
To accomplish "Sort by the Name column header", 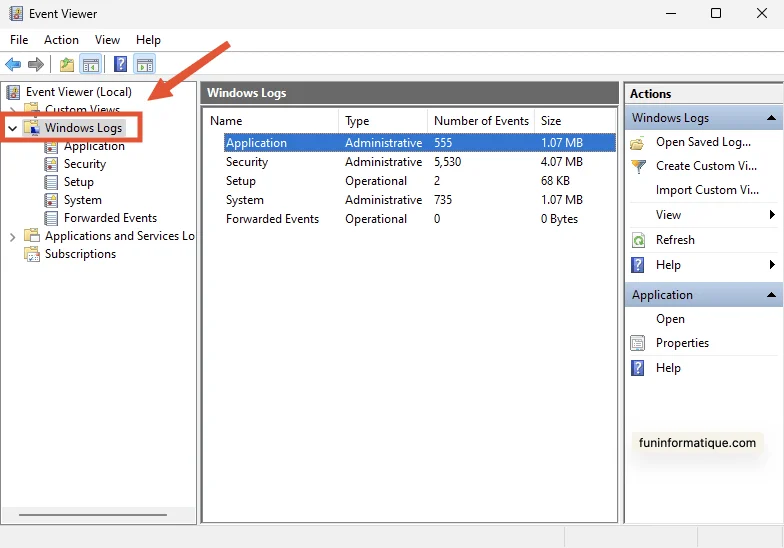I will (x=272, y=121).
